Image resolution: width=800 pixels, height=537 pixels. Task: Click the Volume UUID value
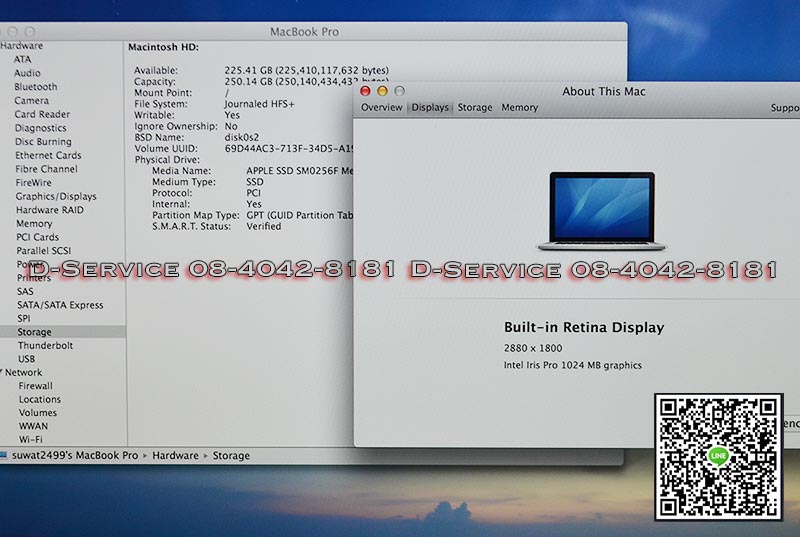coord(289,149)
